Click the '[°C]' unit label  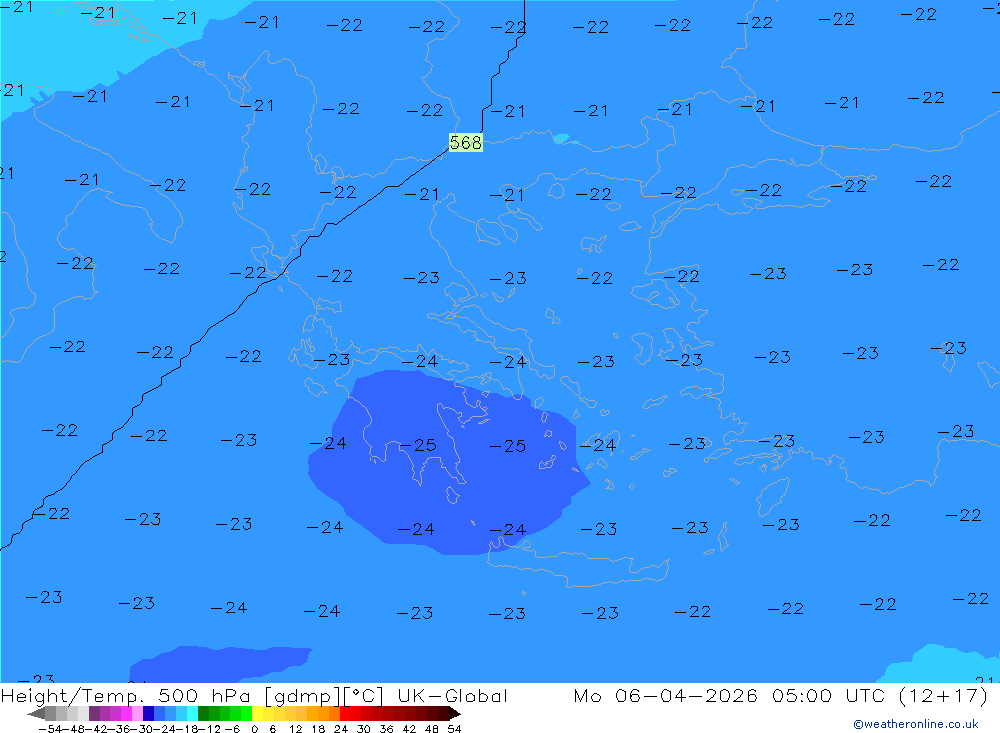point(363,696)
